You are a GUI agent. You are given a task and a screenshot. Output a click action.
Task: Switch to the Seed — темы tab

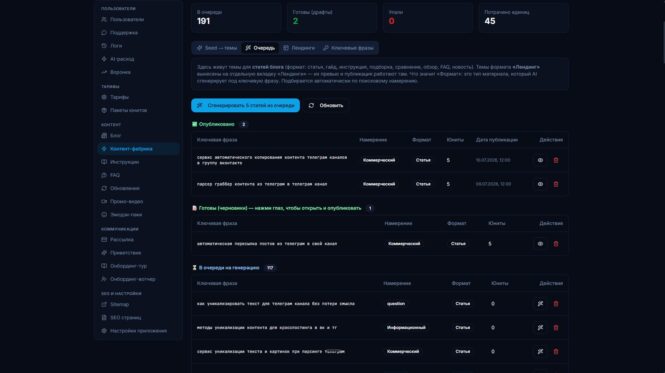(x=217, y=48)
